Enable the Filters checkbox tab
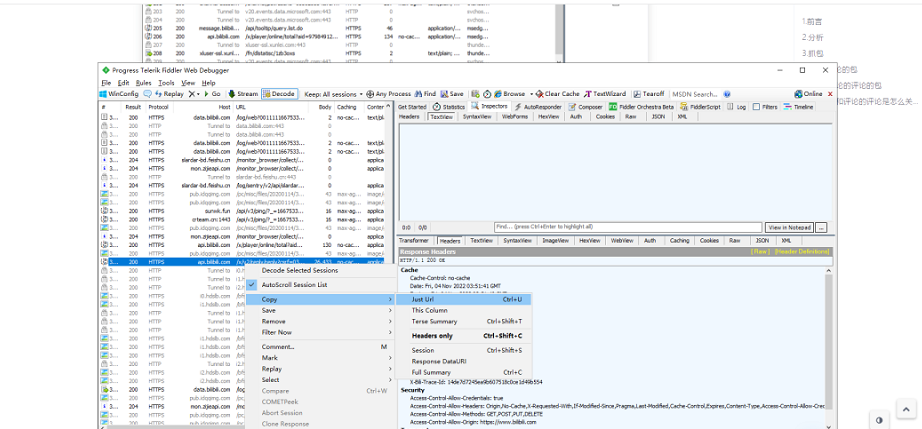 765,107
